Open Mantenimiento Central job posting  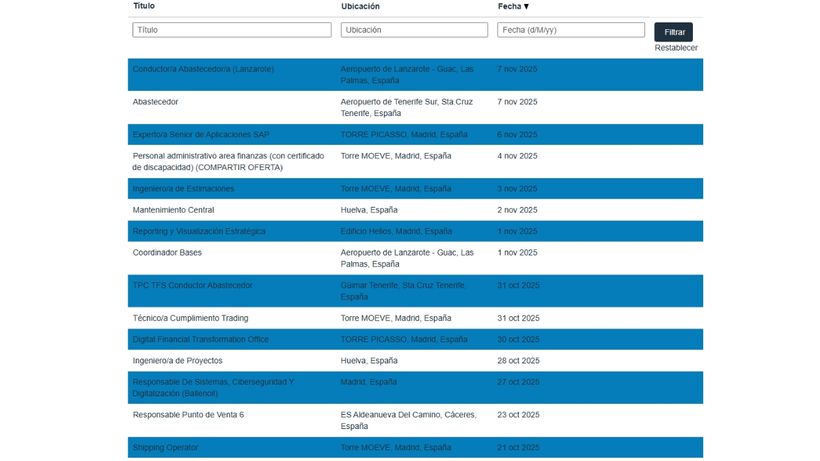(173, 210)
